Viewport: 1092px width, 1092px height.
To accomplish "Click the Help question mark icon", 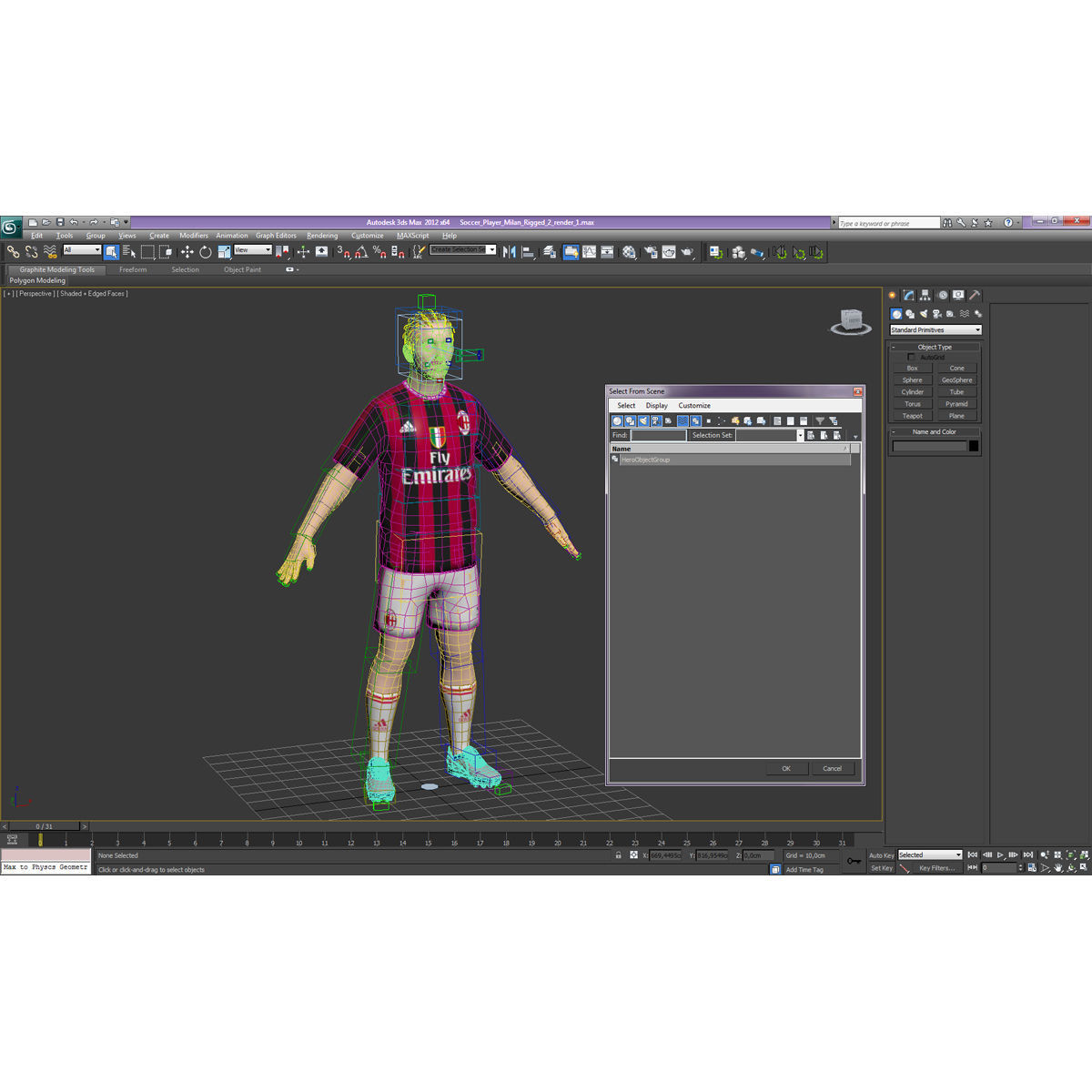I will pyautogui.click(x=1007, y=222).
